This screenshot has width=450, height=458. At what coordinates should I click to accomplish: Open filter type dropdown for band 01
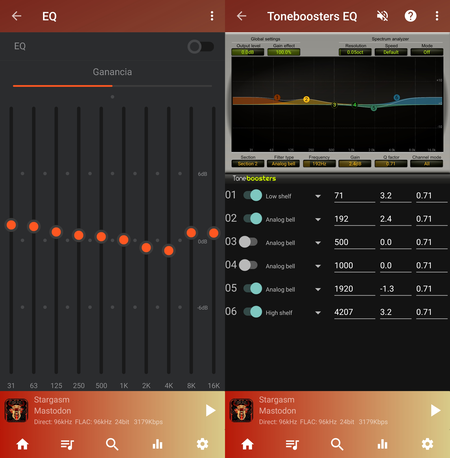point(318,196)
